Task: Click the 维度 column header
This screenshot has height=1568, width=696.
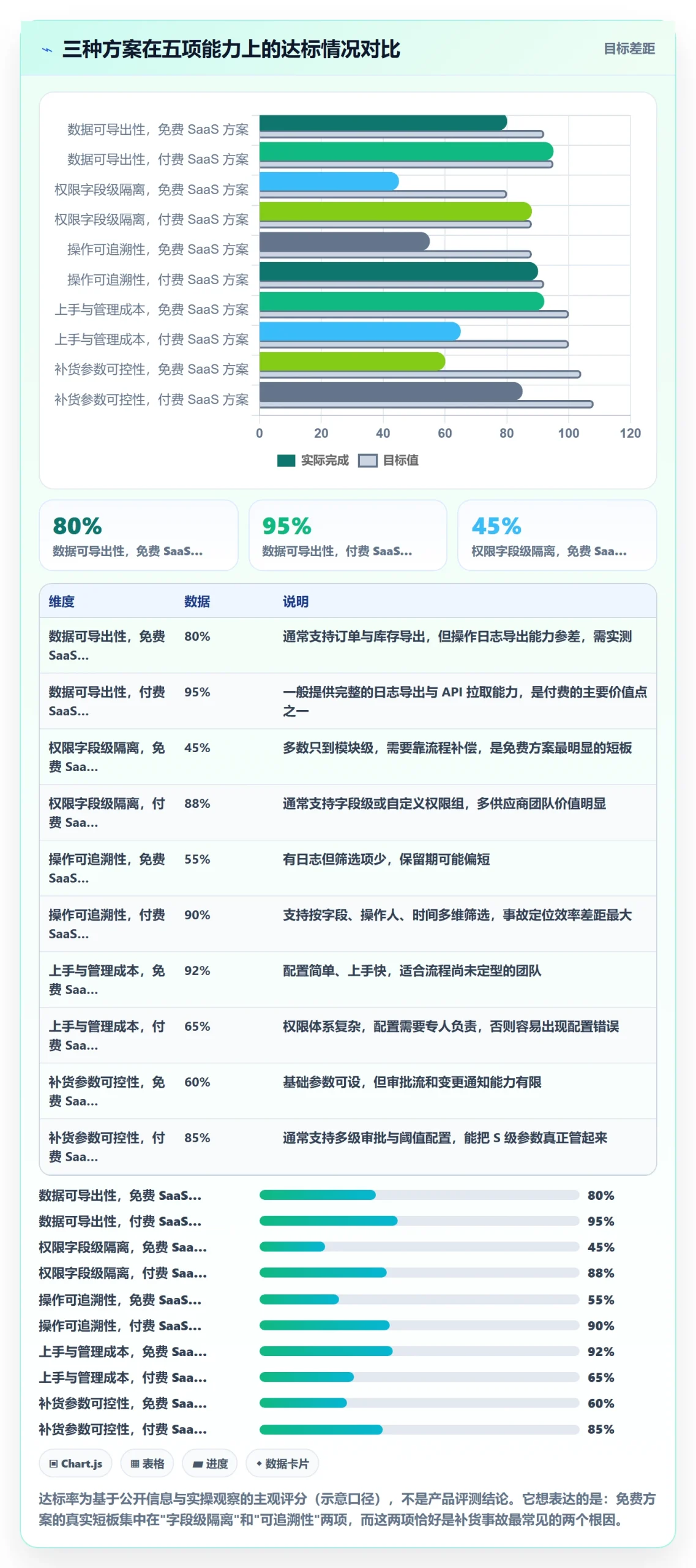Action: (62, 601)
